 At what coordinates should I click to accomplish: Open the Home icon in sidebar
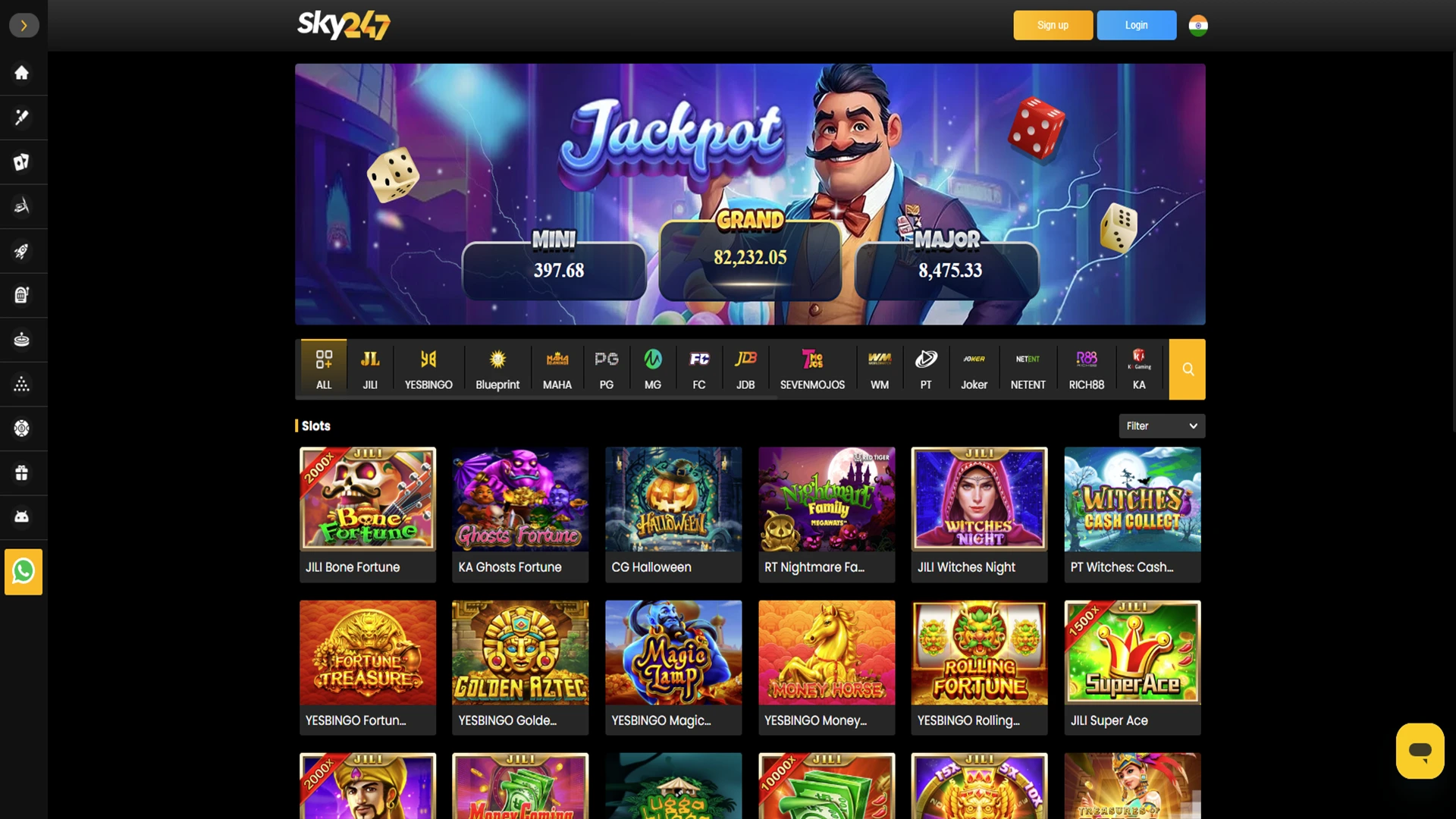coord(22,73)
